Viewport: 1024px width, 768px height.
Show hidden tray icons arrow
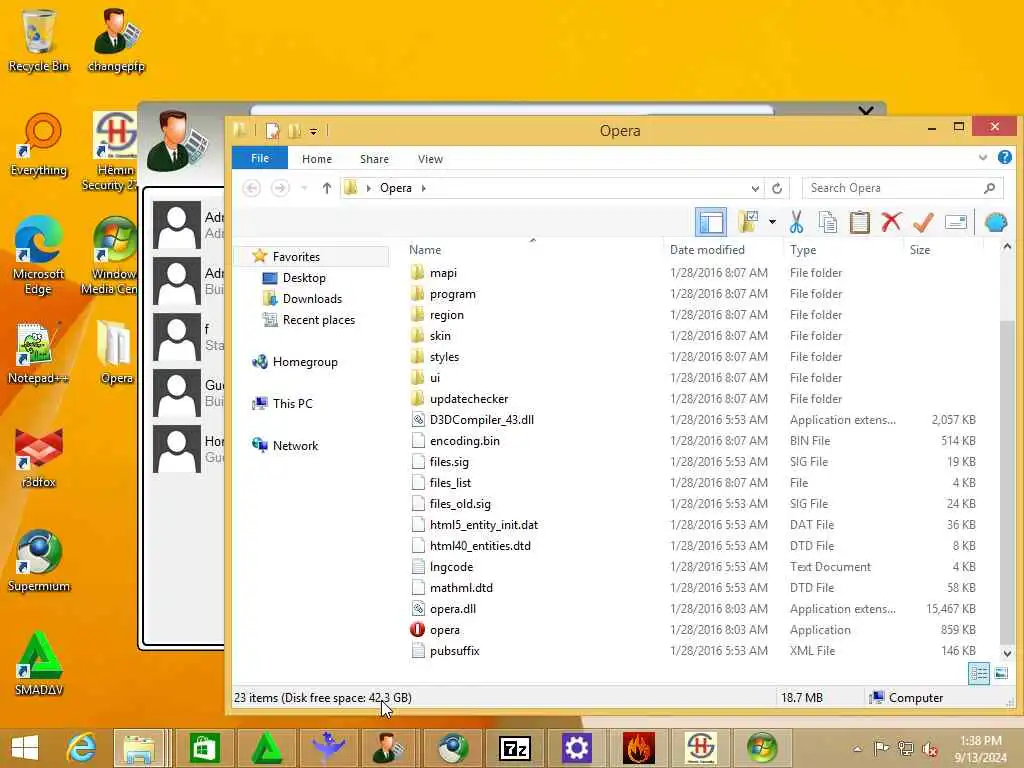[857, 748]
